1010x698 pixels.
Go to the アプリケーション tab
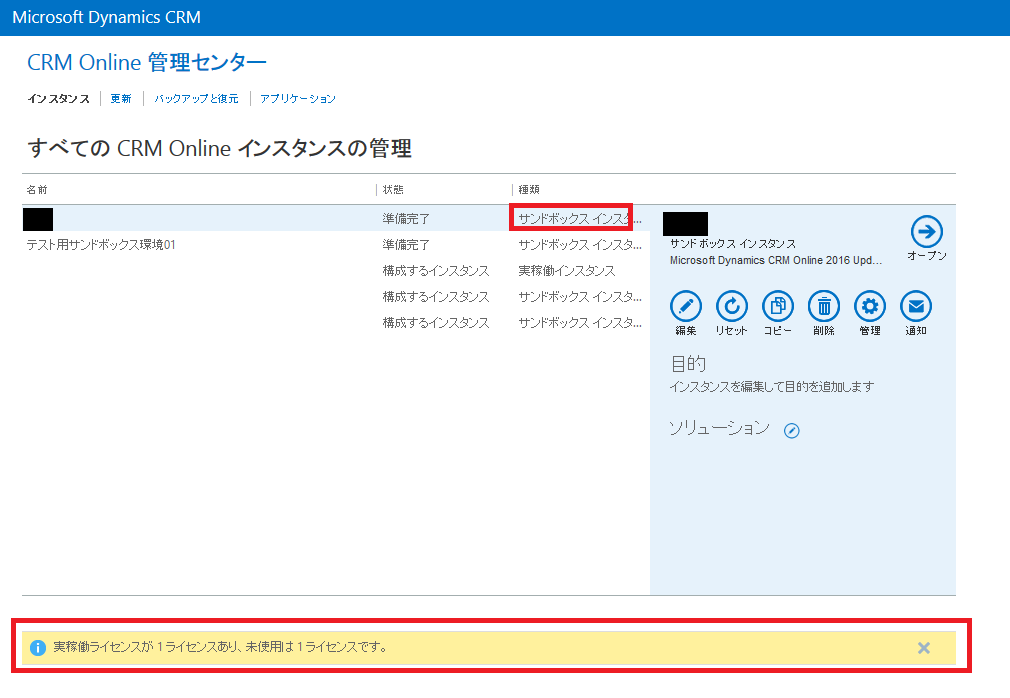click(x=298, y=99)
